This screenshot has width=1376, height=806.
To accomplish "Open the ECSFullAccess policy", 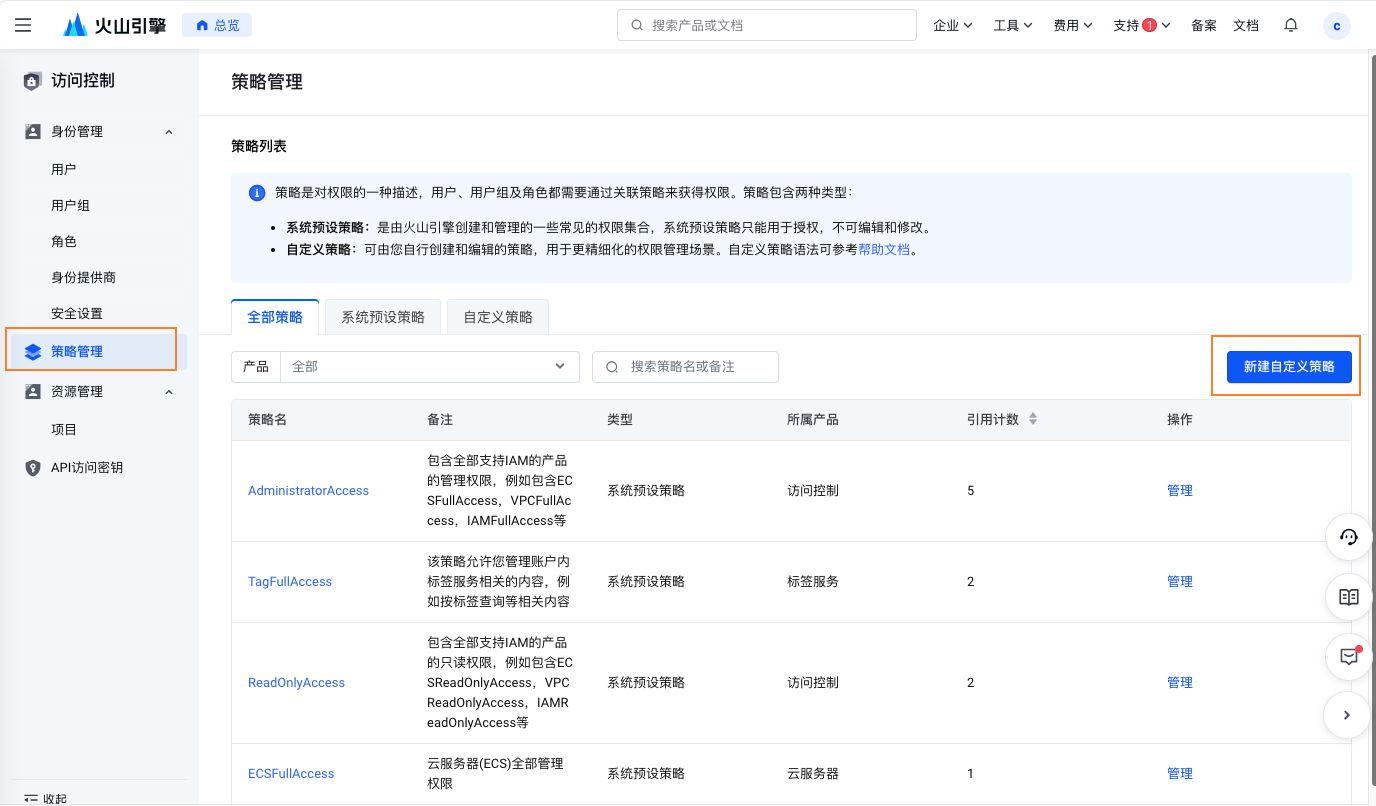I will point(291,774).
